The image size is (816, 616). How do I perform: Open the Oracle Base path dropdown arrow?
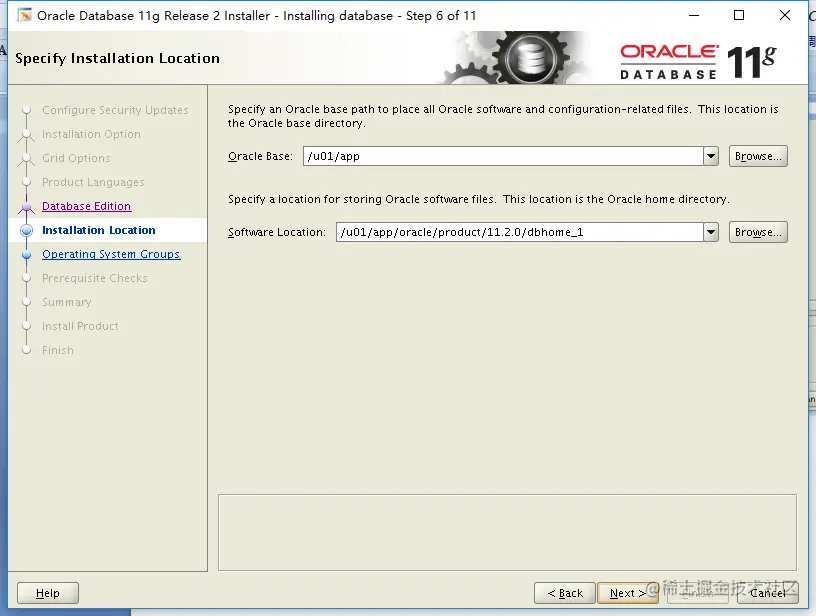pos(710,156)
